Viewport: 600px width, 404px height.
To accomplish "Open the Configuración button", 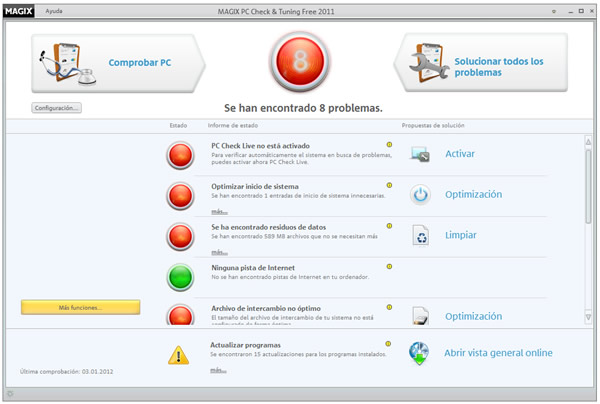I will tap(57, 108).
